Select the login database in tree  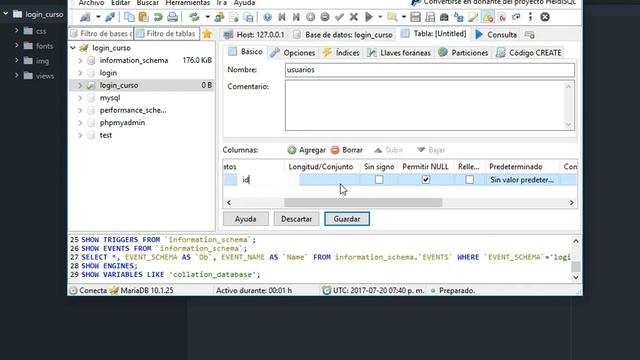(108, 73)
